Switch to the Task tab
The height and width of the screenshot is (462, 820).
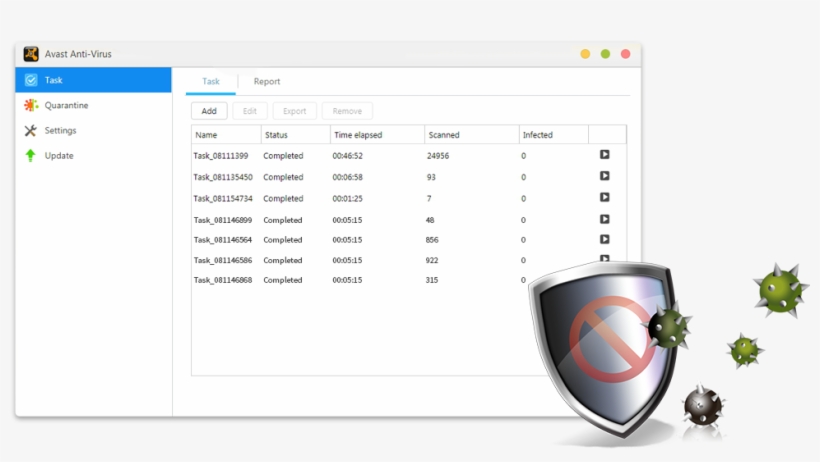tap(211, 81)
